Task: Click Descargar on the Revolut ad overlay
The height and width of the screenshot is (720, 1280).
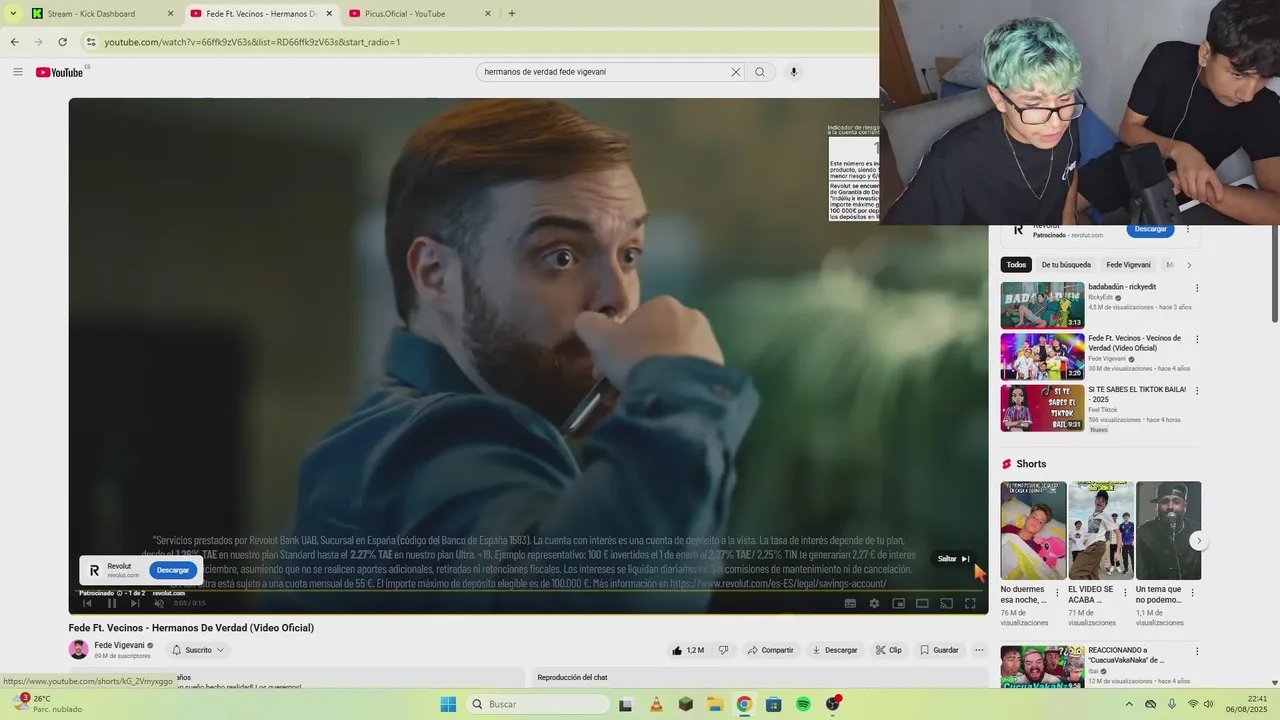Action: (173, 570)
